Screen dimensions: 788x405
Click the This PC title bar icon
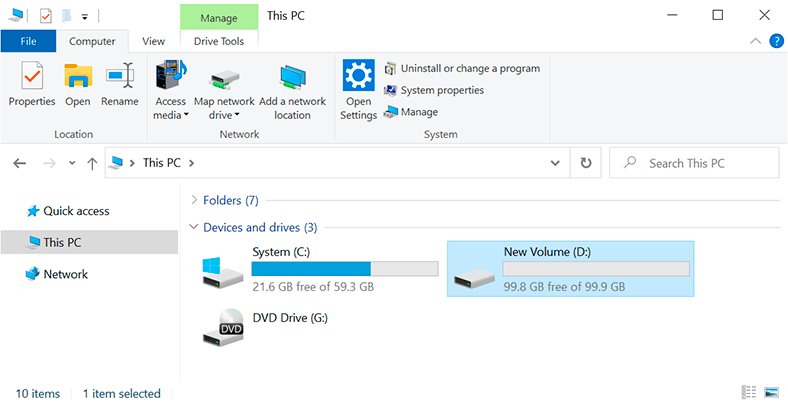coord(16,16)
